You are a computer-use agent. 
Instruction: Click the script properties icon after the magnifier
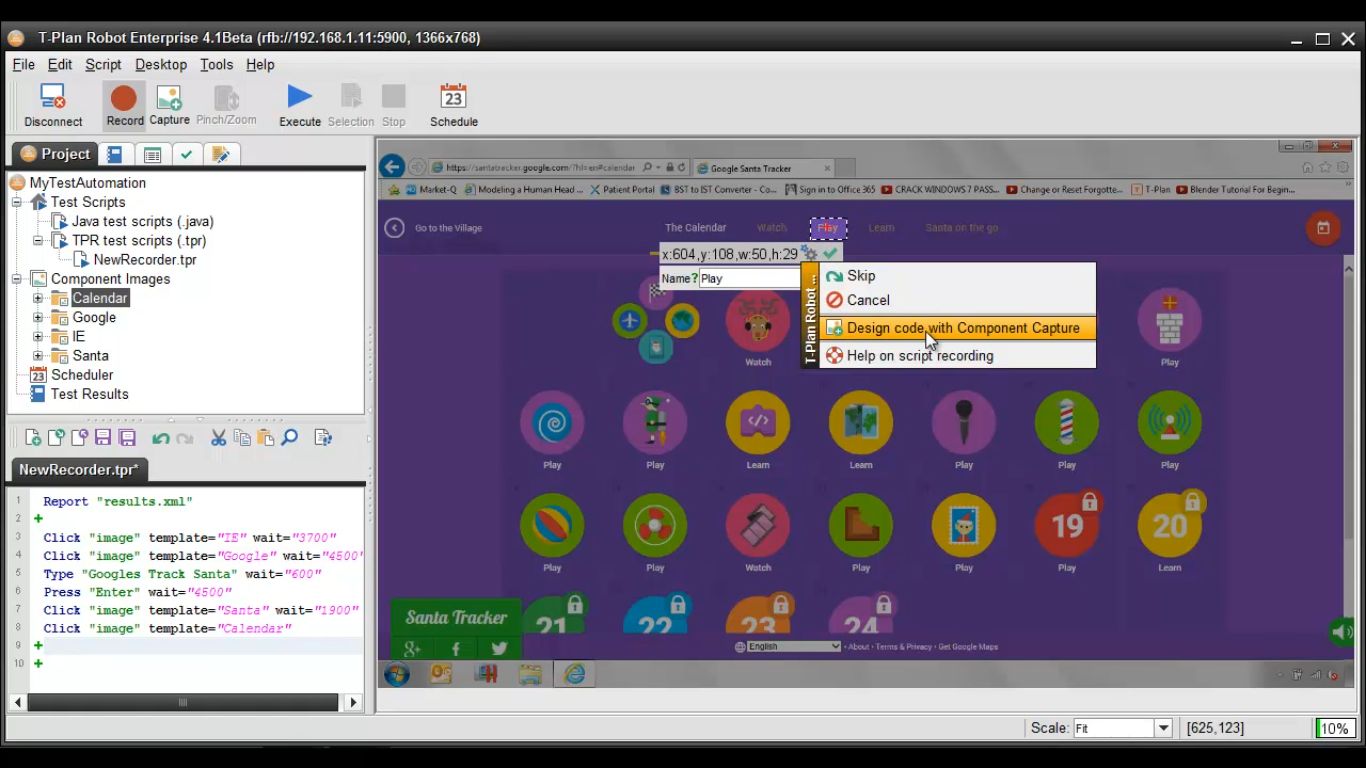point(322,437)
